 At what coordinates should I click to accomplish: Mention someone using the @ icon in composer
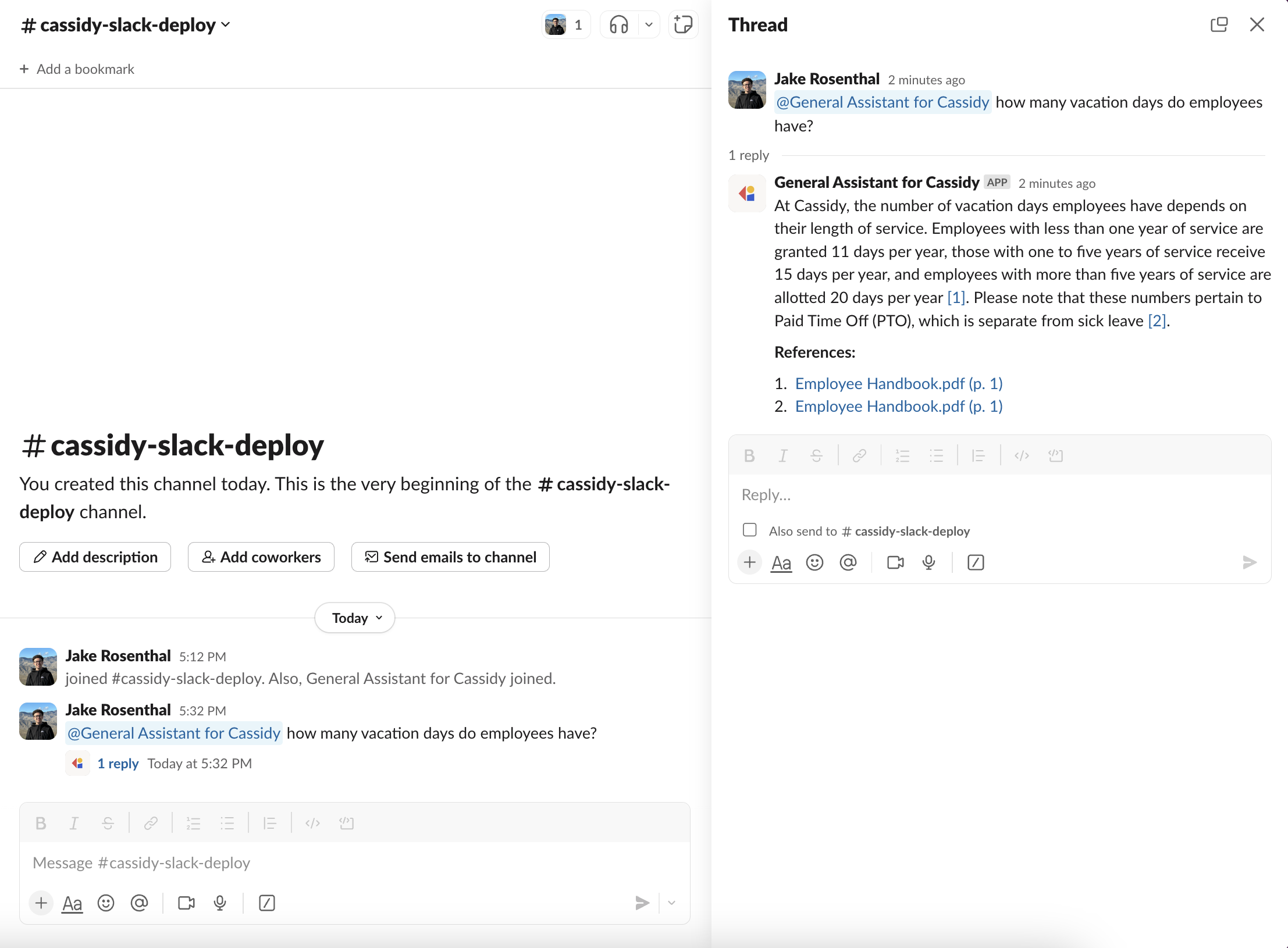pyautogui.click(x=140, y=903)
